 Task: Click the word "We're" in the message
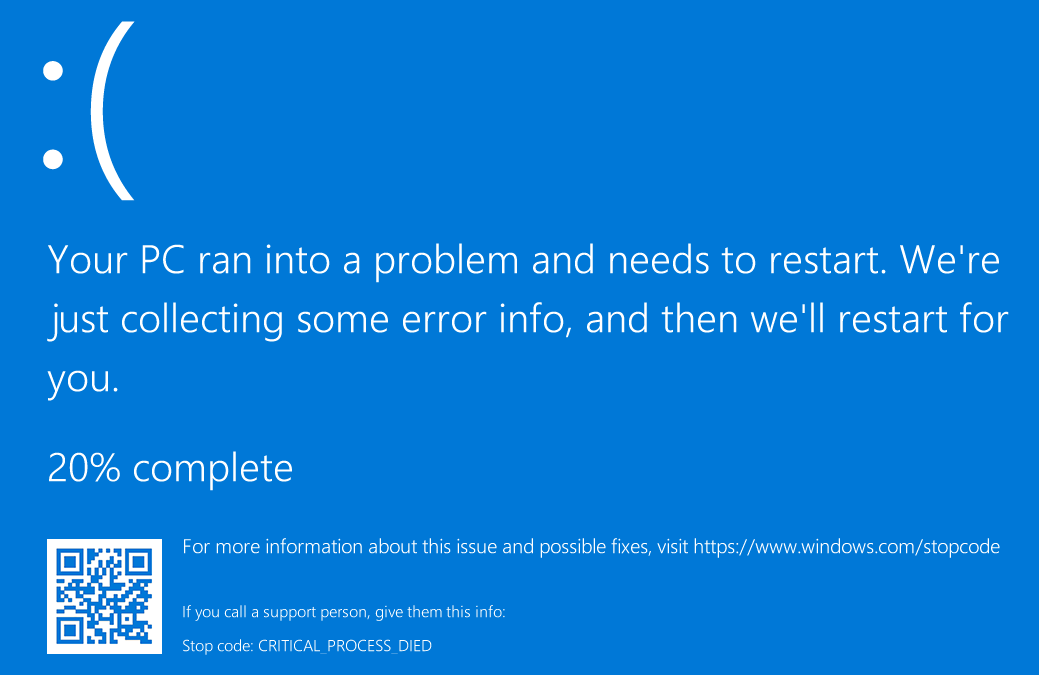[x=949, y=260]
